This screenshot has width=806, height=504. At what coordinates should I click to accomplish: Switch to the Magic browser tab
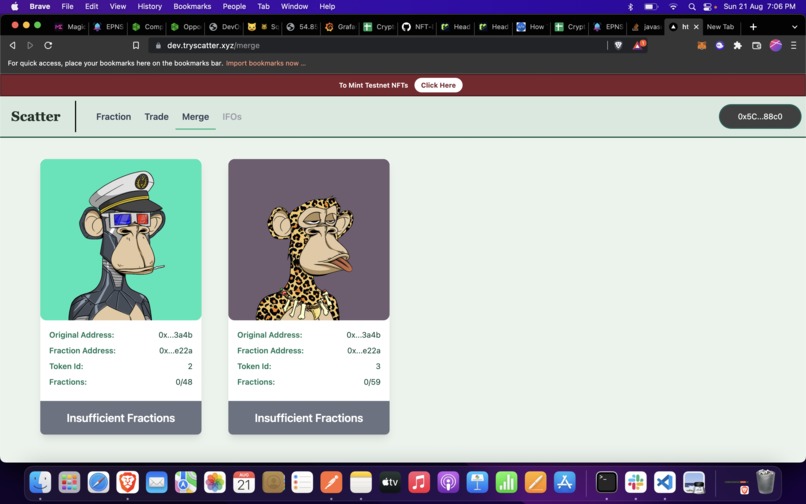[70, 27]
